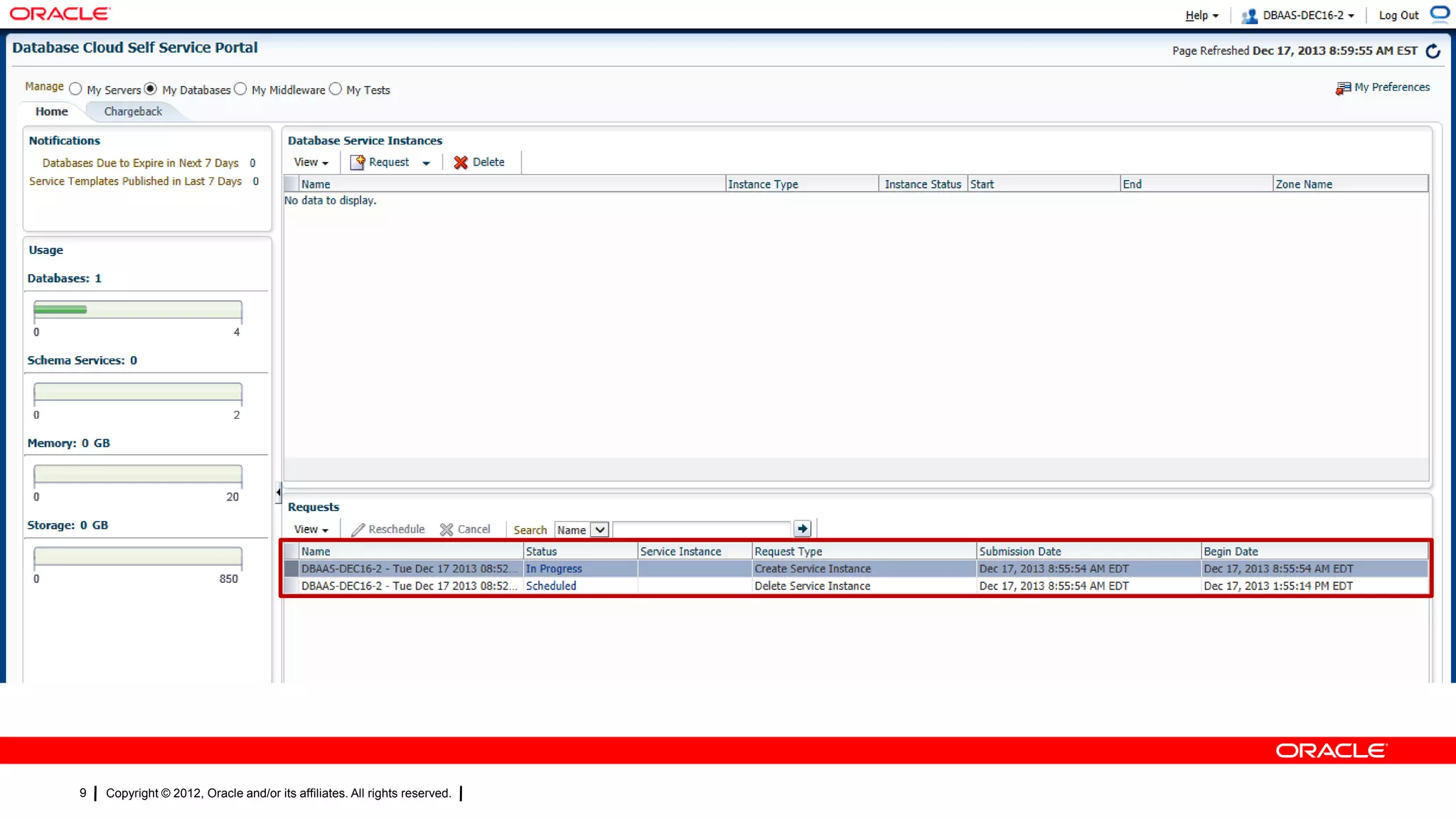Open View menu in Requests section

pos(311,530)
